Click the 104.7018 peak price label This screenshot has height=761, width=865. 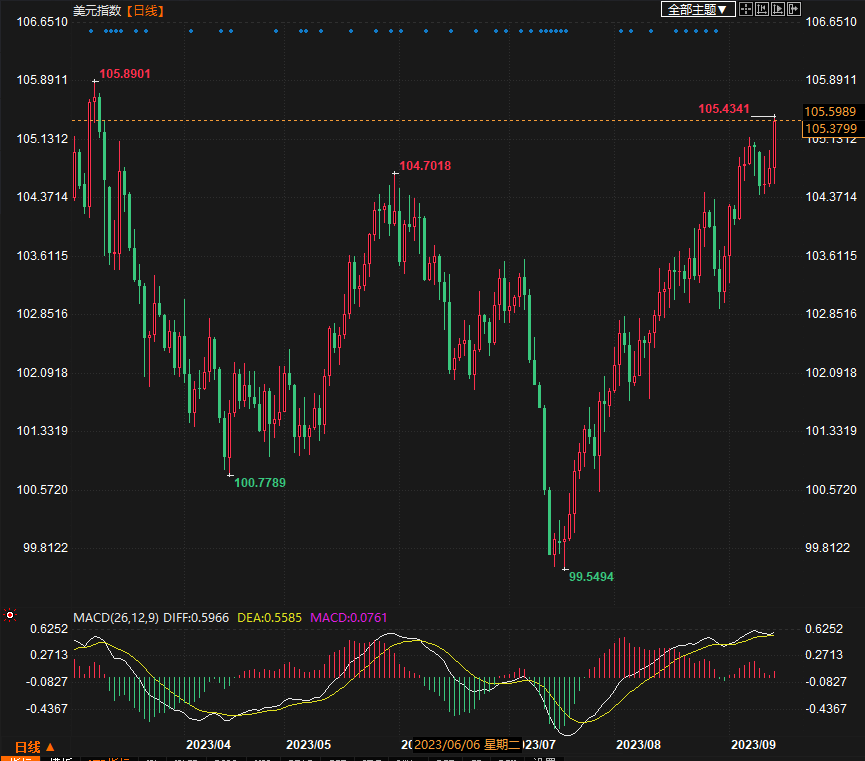click(x=425, y=166)
